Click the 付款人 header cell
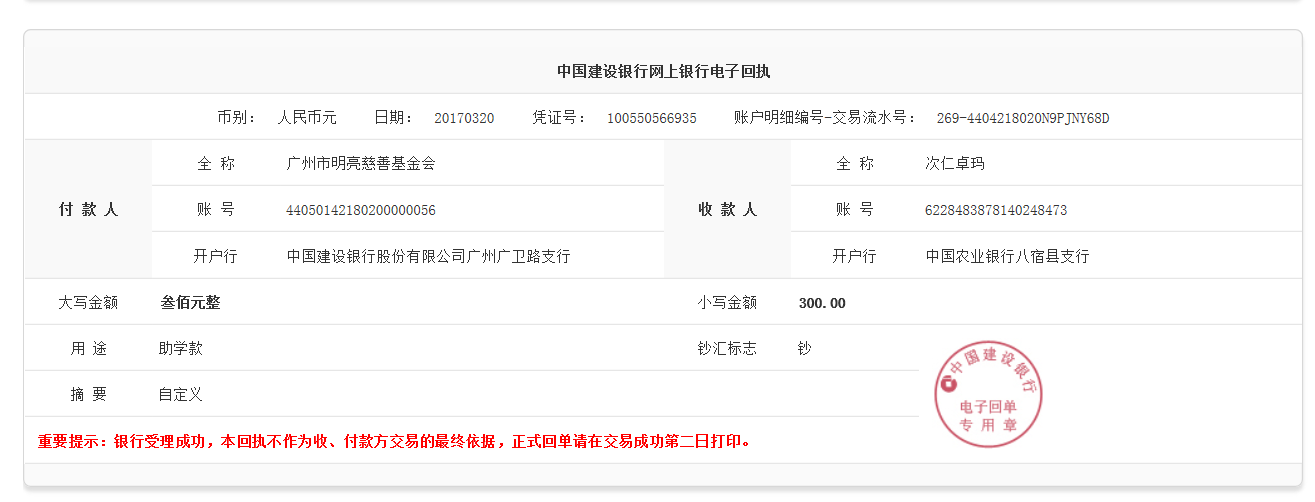The height and width of the screenshot is (502, 1315). coord(88,210)
